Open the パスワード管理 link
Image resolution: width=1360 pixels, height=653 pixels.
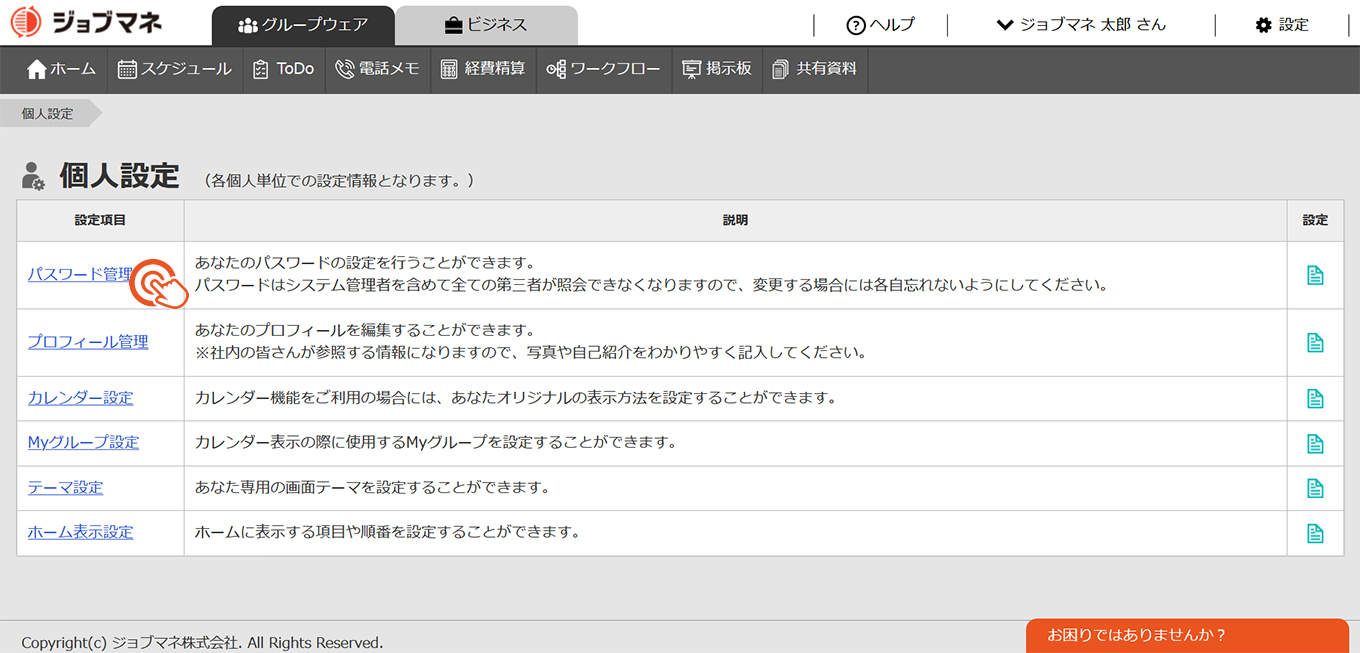coord(80,274)
